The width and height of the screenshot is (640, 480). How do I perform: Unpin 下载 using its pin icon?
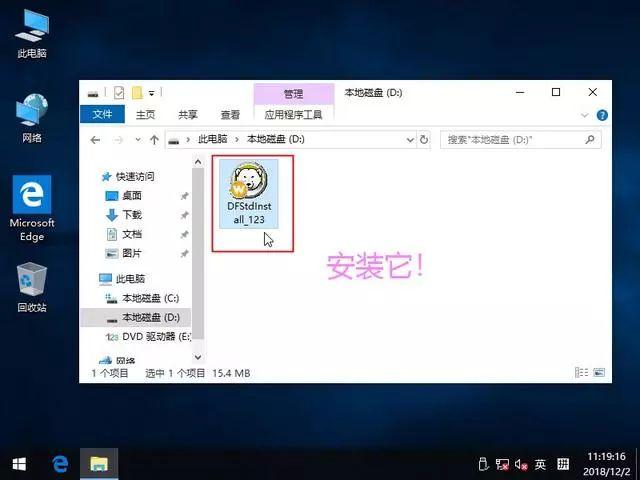[x=184, y=215]
